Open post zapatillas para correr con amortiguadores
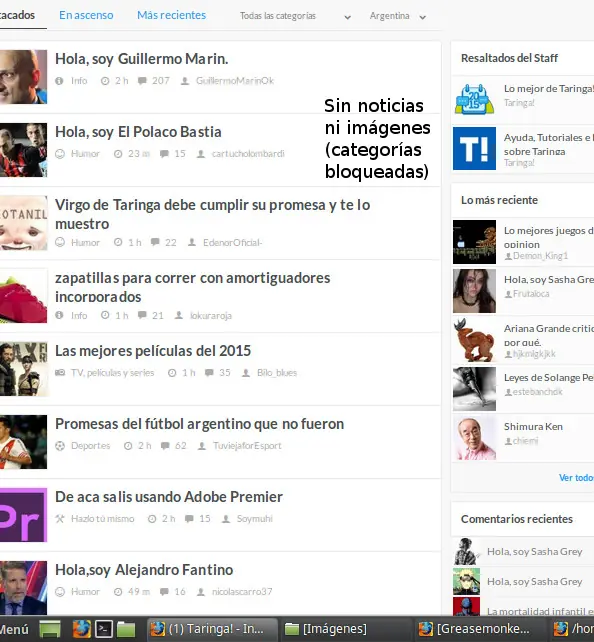 tap(193, 287)
